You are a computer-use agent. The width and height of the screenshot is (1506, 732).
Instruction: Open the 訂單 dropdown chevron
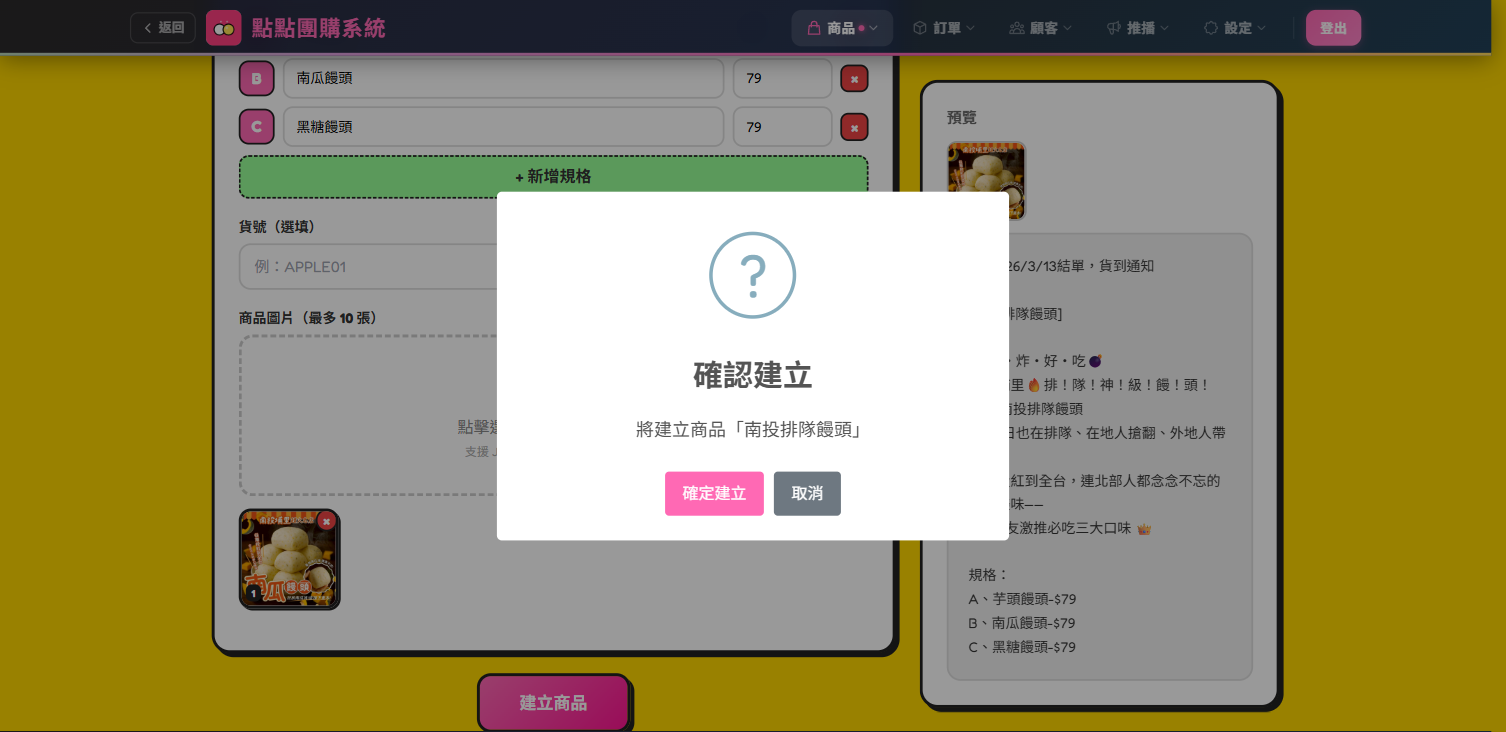[x=968, y=28]
